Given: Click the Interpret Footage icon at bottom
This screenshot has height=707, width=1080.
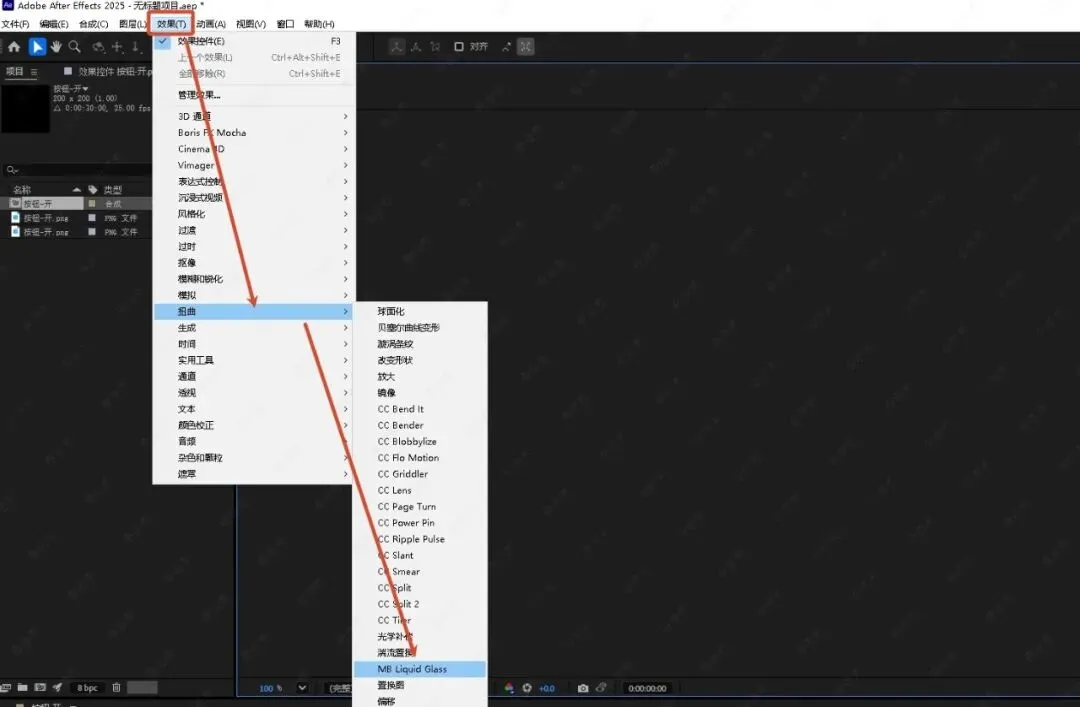Looking at the screenshot, I should 6,687.
